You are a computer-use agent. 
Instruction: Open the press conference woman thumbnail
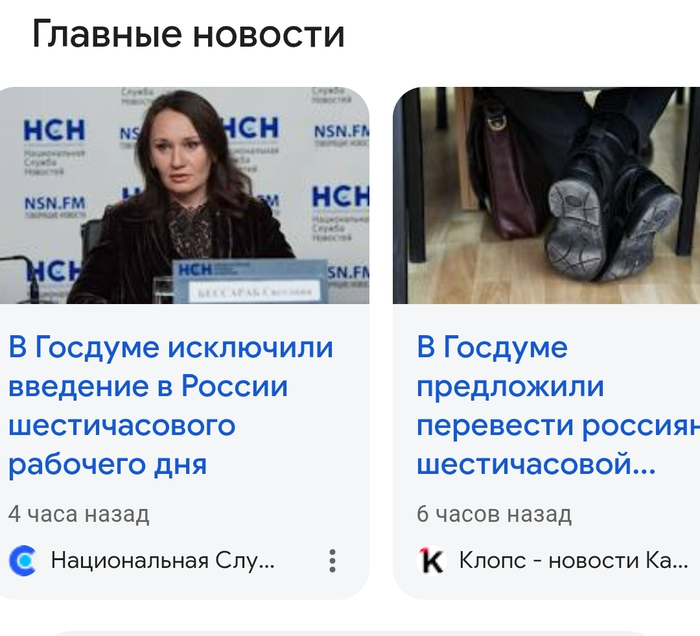pos(184,195)
